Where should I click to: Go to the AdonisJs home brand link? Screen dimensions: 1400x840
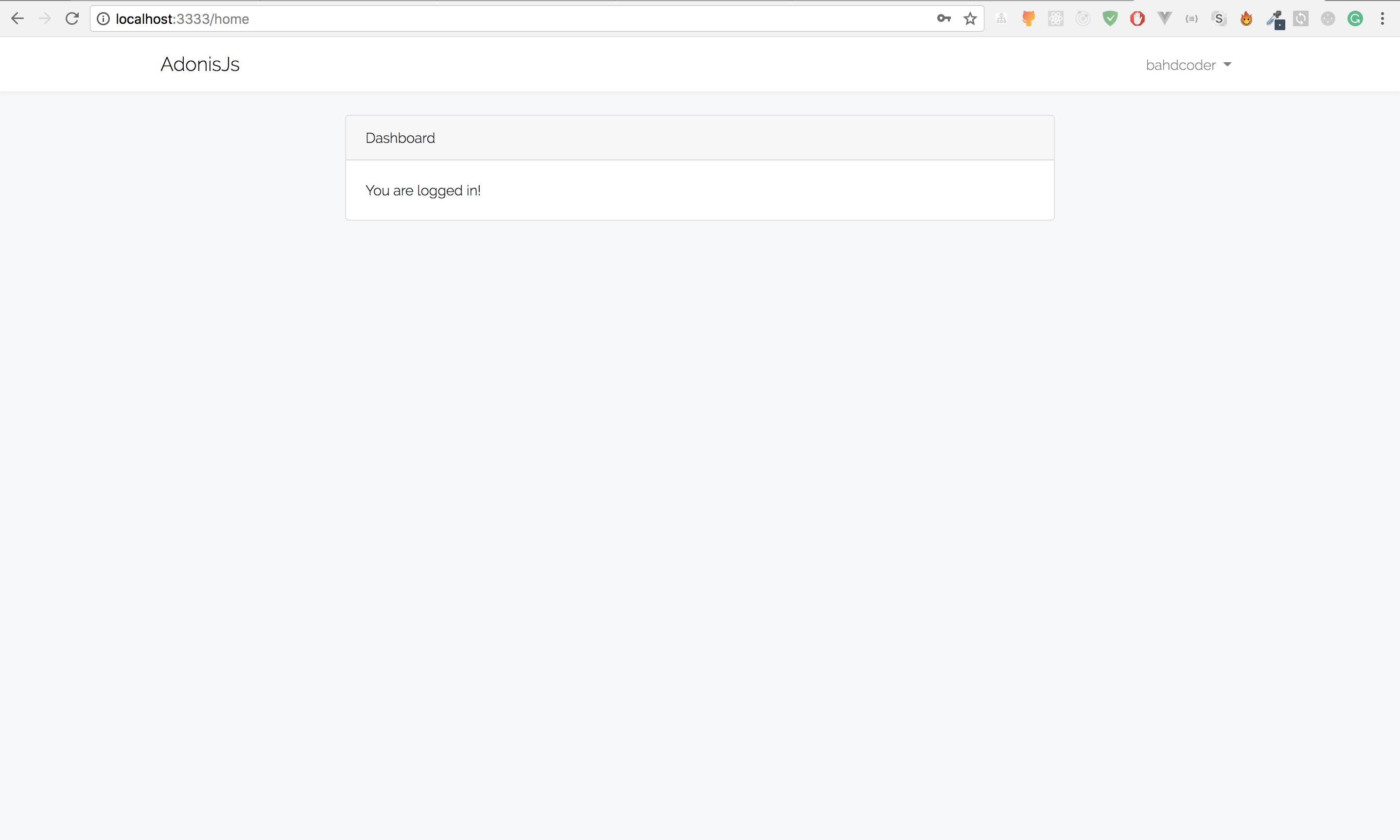coord(200,64)
